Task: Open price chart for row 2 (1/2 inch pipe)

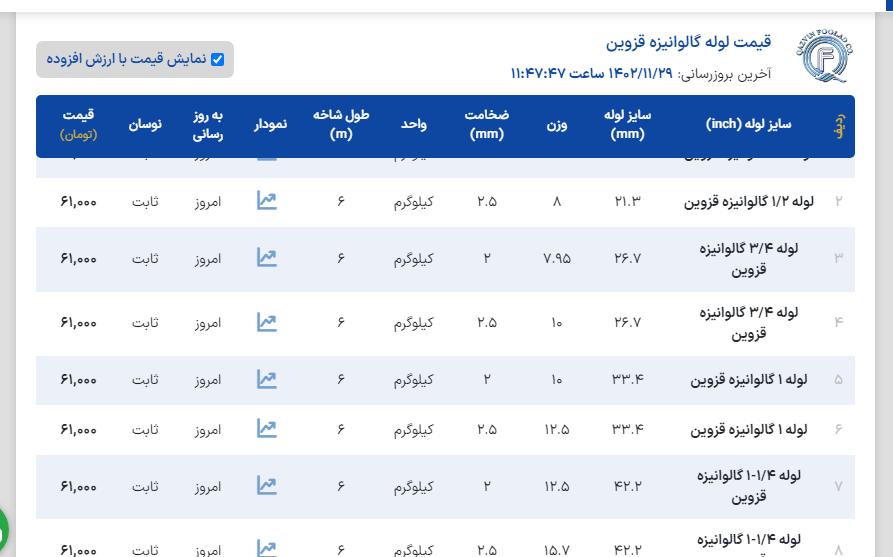Action: tap(266, 201)
